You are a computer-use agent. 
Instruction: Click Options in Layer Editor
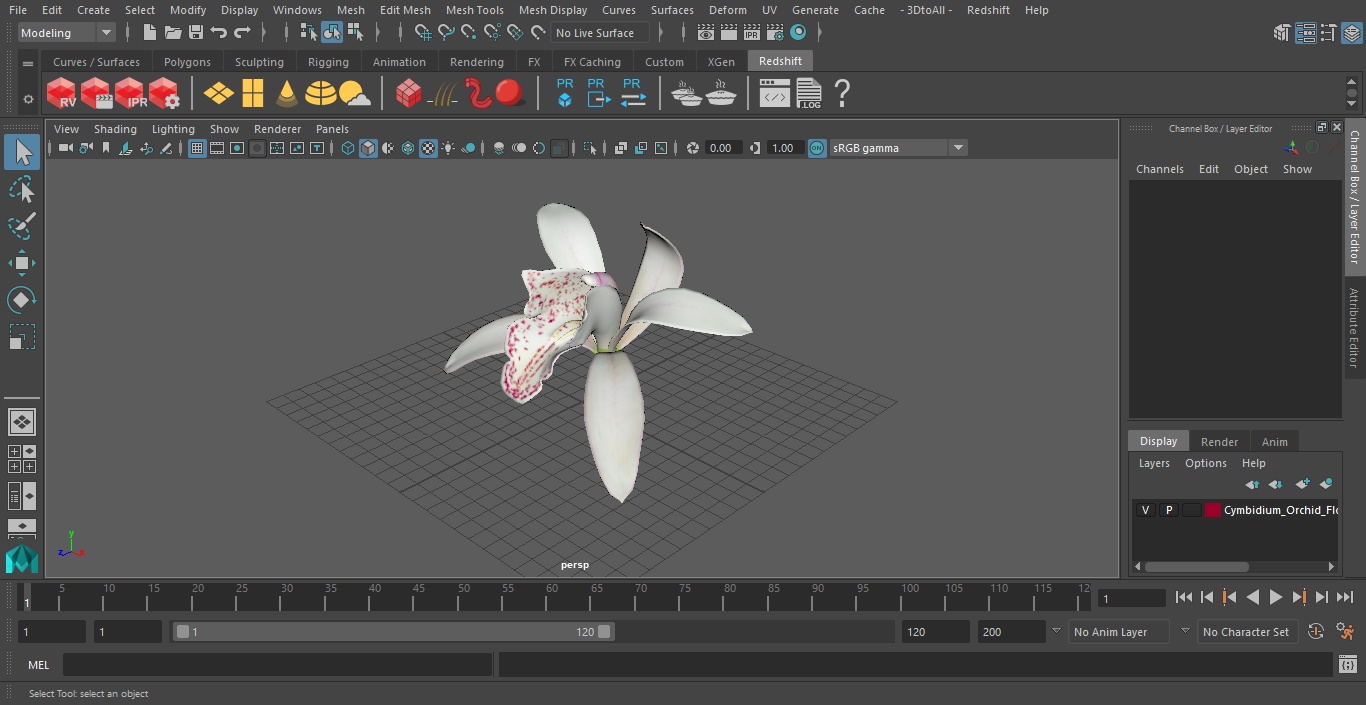pyautogui.click(x=1205, y=463)
